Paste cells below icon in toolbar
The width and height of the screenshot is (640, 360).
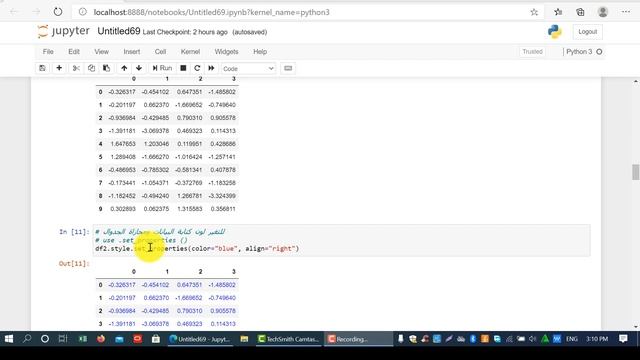107,68
